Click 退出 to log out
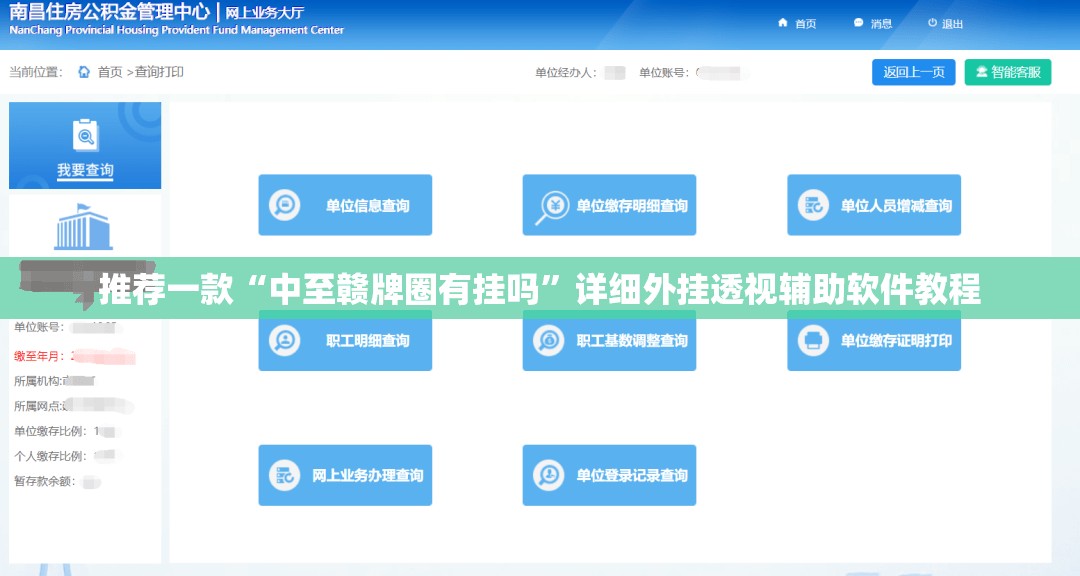Viewport: 1080px width, 576px height. coord(952,24)
